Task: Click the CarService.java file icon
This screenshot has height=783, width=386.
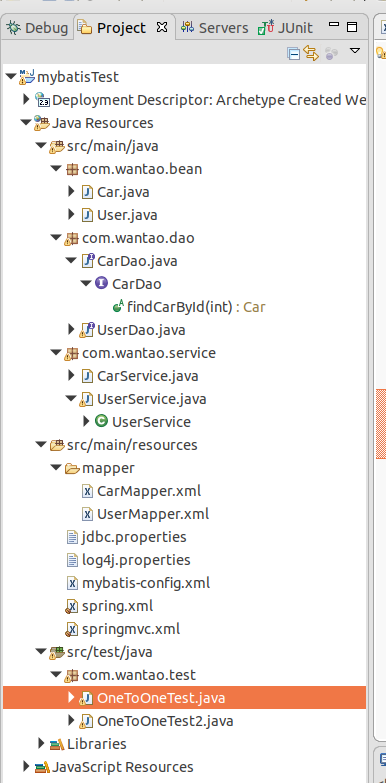Action: click(87, 376)
